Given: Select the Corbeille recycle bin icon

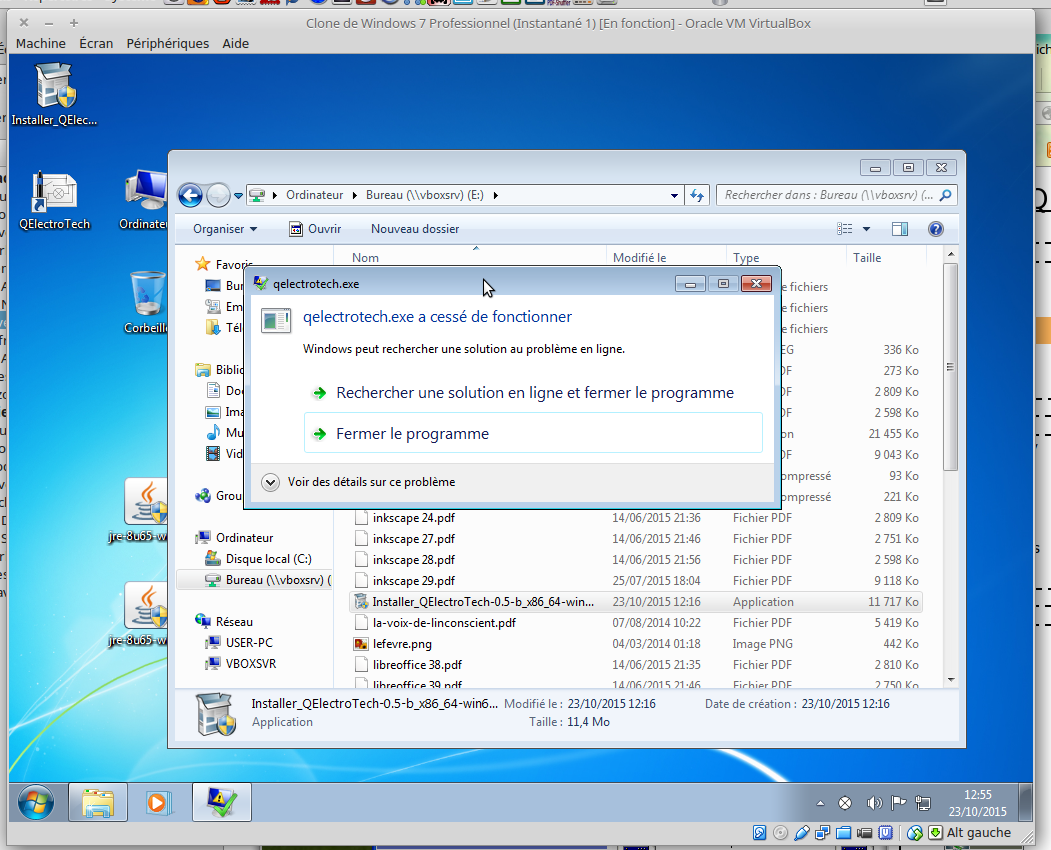Looking at the screenshot, I should [146, 295].
